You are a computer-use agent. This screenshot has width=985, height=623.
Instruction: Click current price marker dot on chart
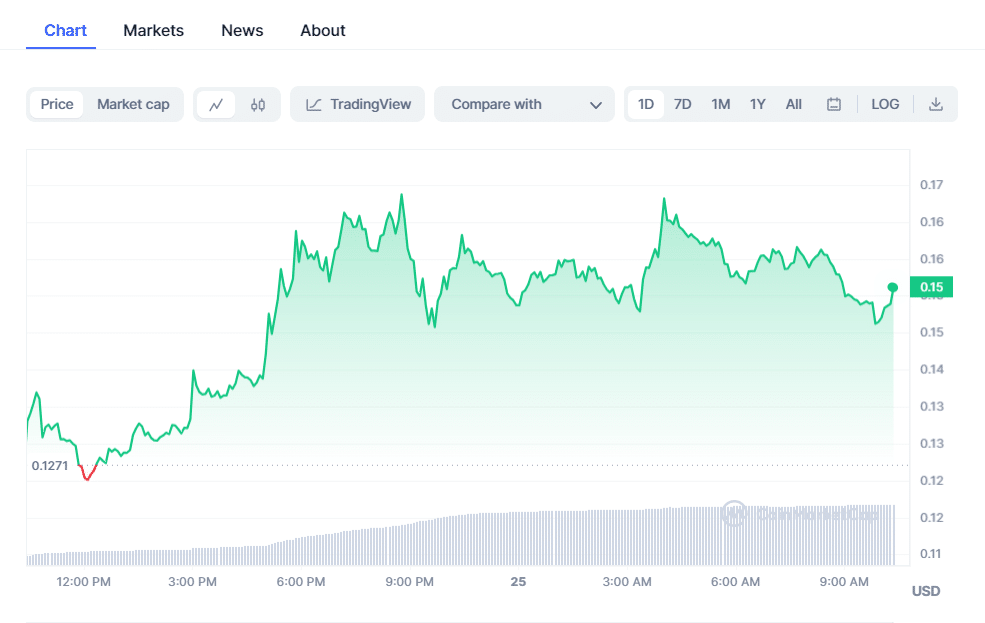point(893,287)
